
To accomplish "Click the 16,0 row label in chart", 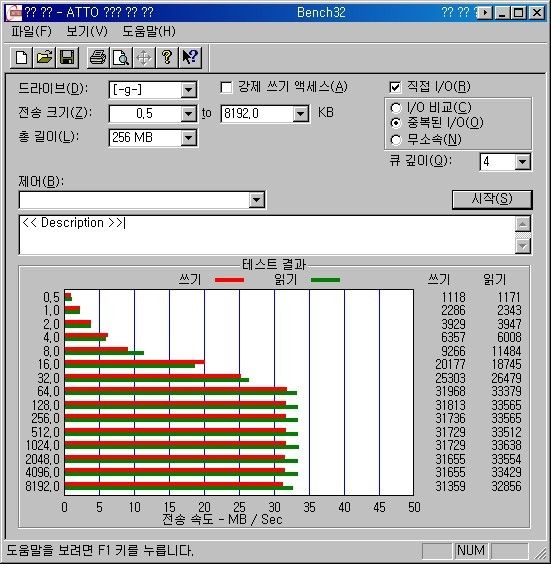I will click(x=49, y=364).
